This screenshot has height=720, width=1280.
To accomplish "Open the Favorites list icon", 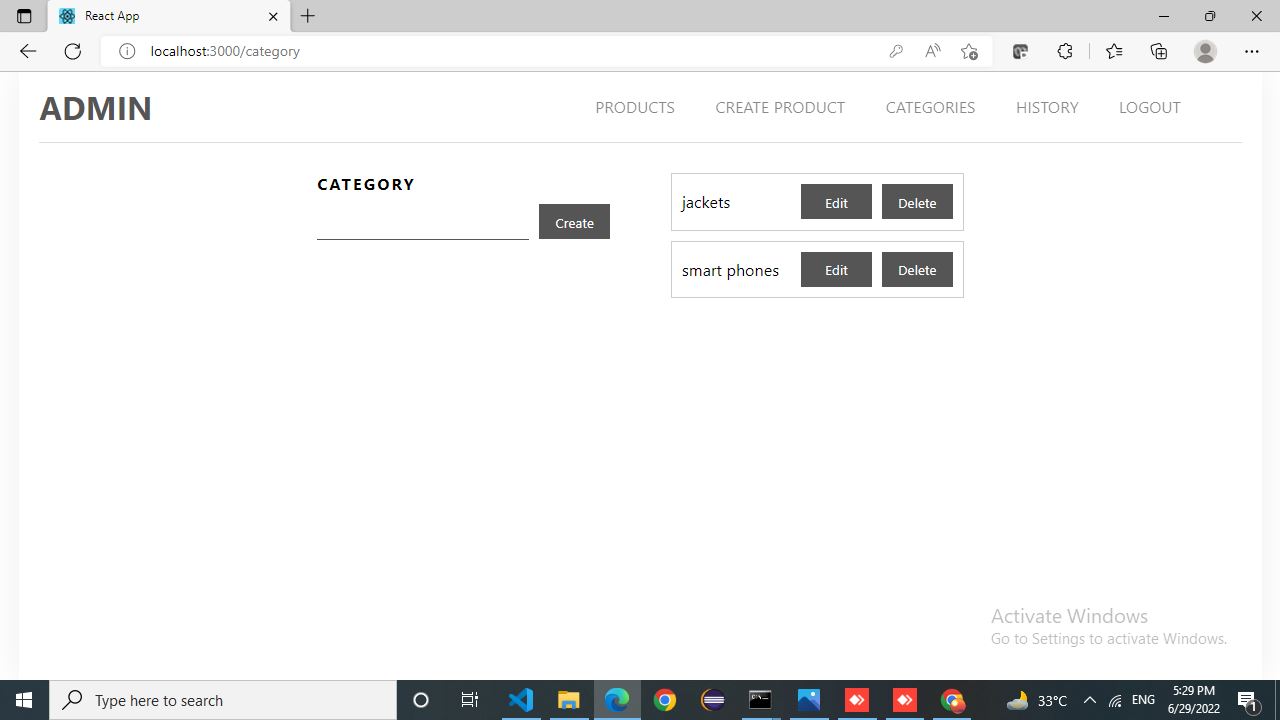I will click(1114, 51).
